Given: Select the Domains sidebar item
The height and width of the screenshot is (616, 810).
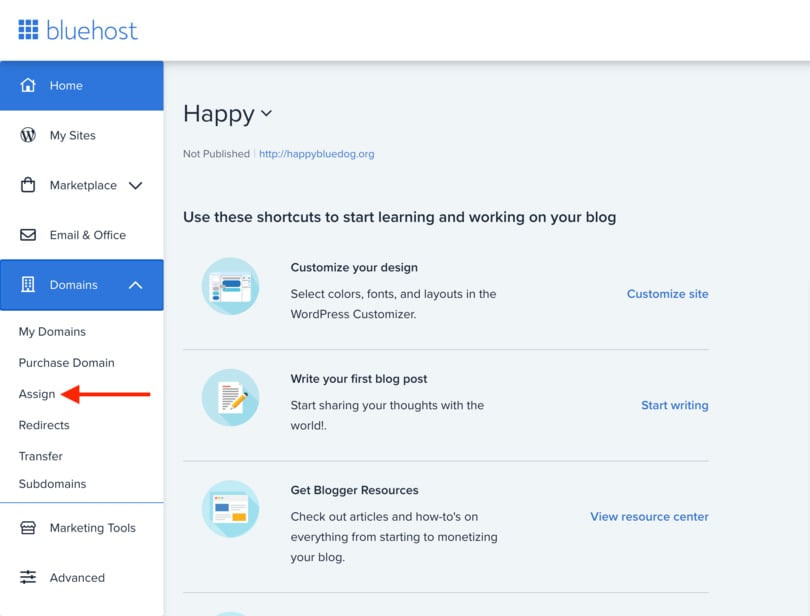Looking at the screenshot, I should (x=82, y=285).
